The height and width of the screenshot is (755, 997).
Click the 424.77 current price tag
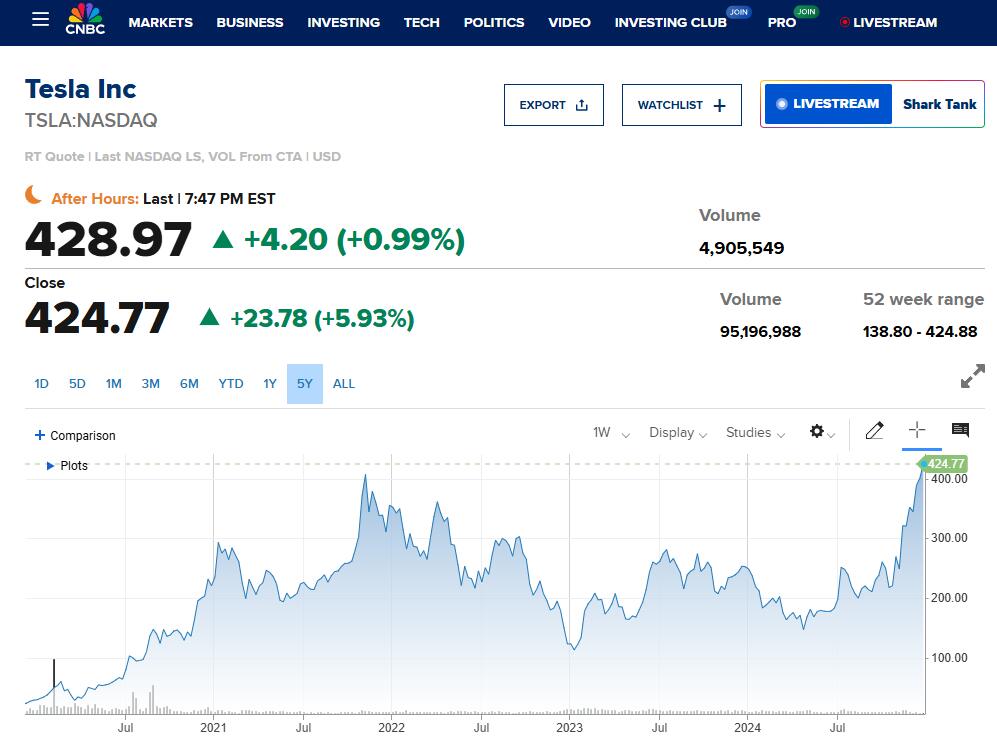(944, 464)
